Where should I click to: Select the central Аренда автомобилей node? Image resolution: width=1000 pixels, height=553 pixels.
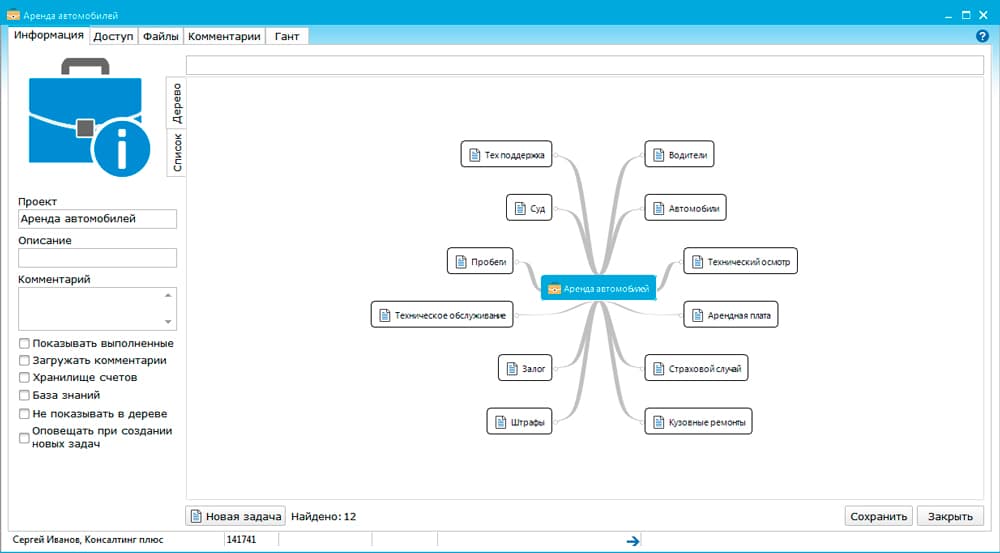[x=598, y=288]
